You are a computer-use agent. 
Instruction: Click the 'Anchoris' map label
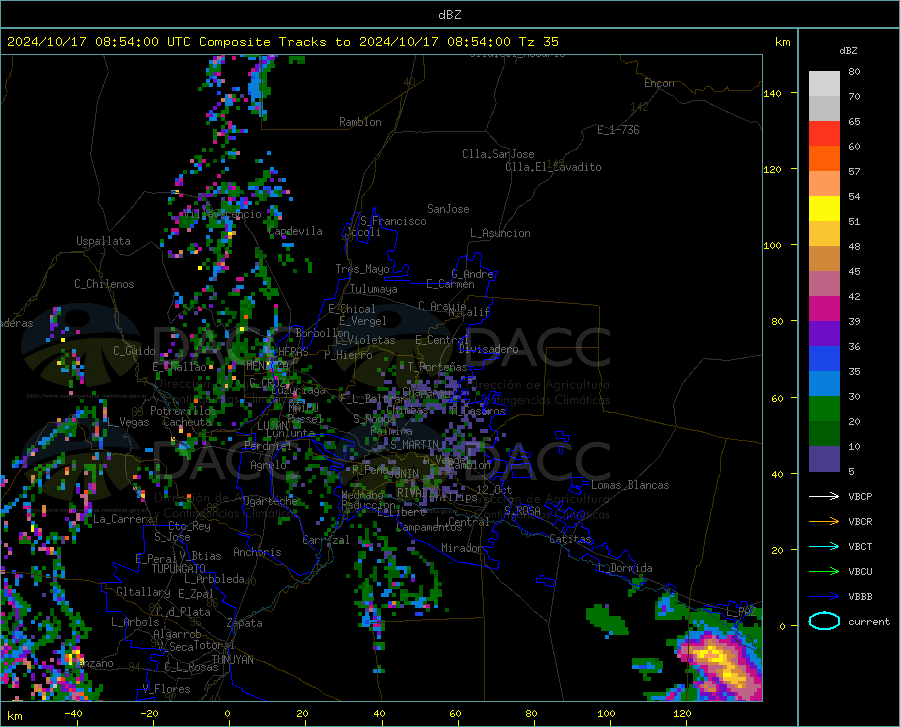pyautogui.click(x=257, y=553)
